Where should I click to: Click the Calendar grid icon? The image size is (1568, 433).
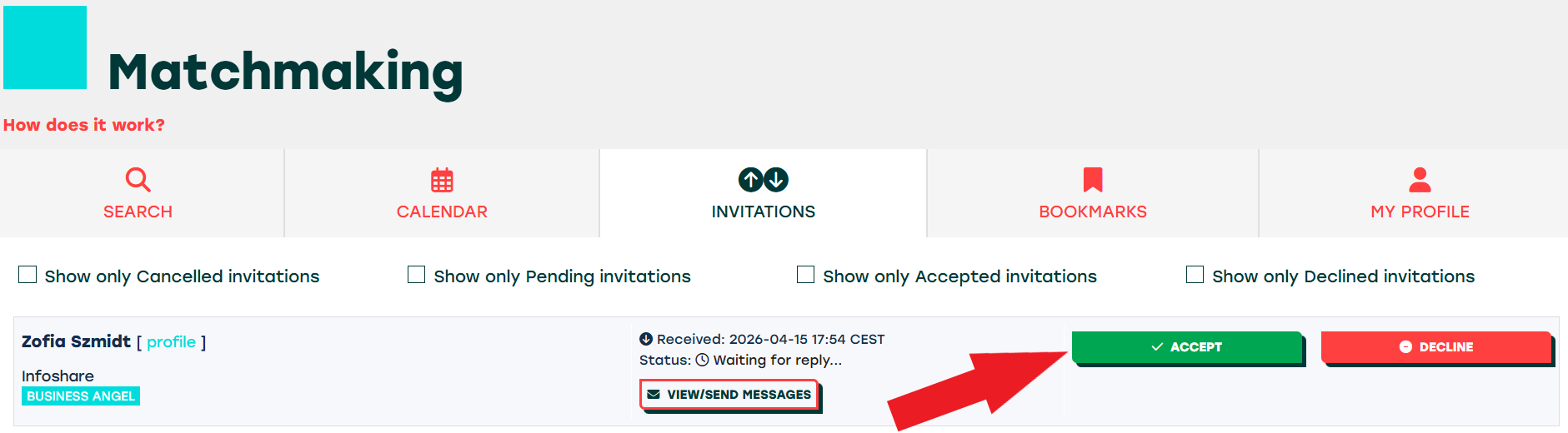point(442,180)
